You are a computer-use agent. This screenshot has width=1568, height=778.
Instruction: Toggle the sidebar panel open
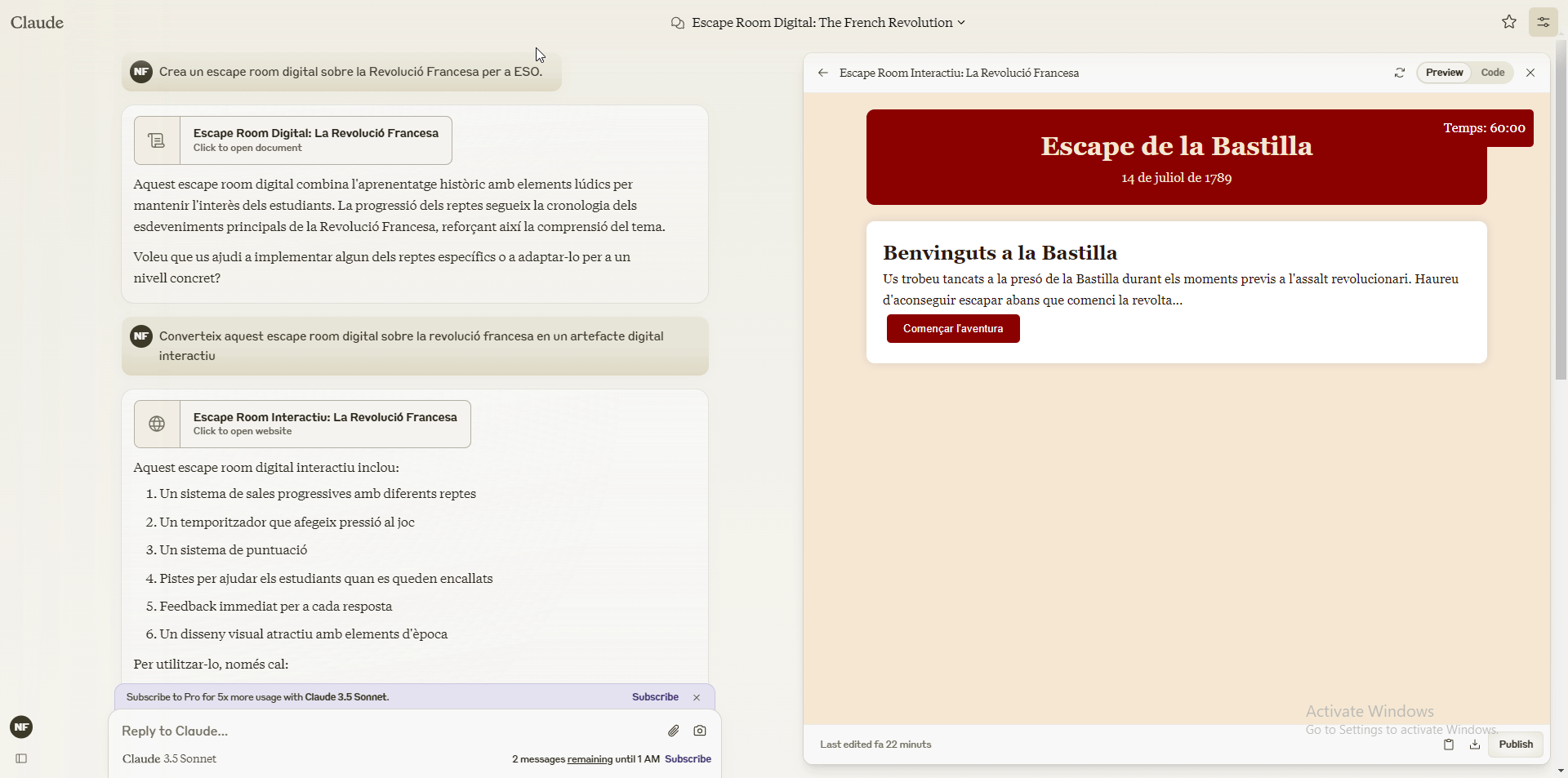coord(21,758)
